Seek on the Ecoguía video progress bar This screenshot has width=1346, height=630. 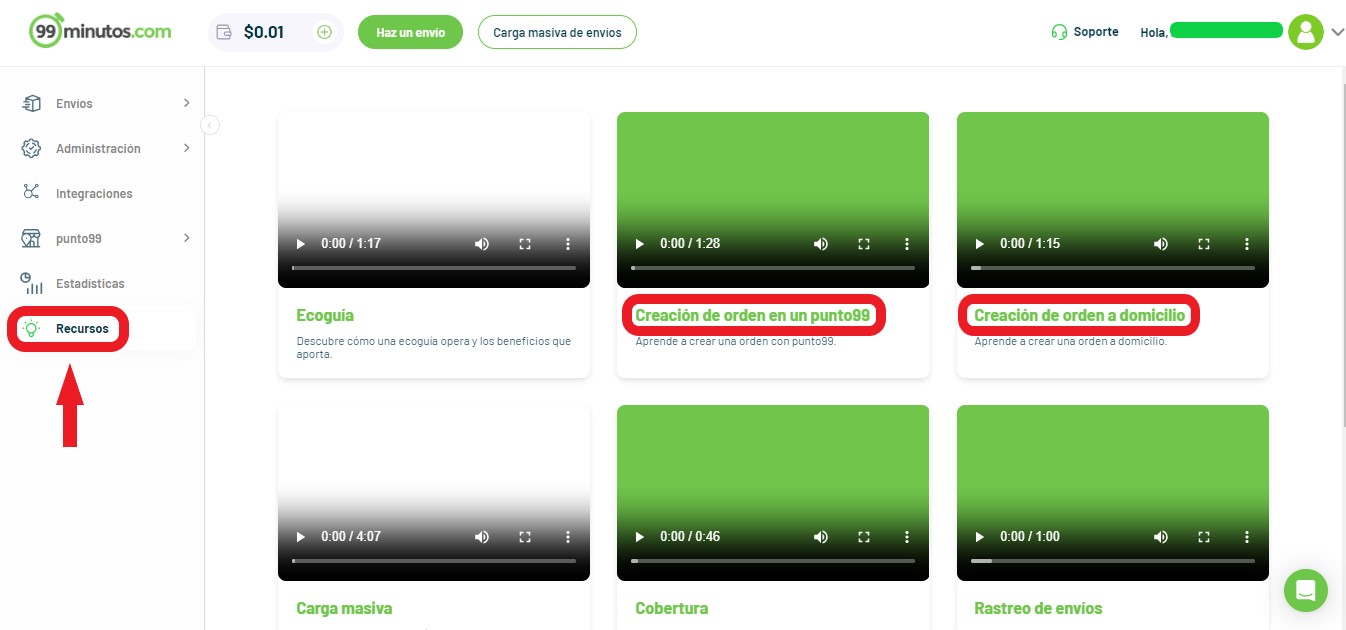(434, 268)
